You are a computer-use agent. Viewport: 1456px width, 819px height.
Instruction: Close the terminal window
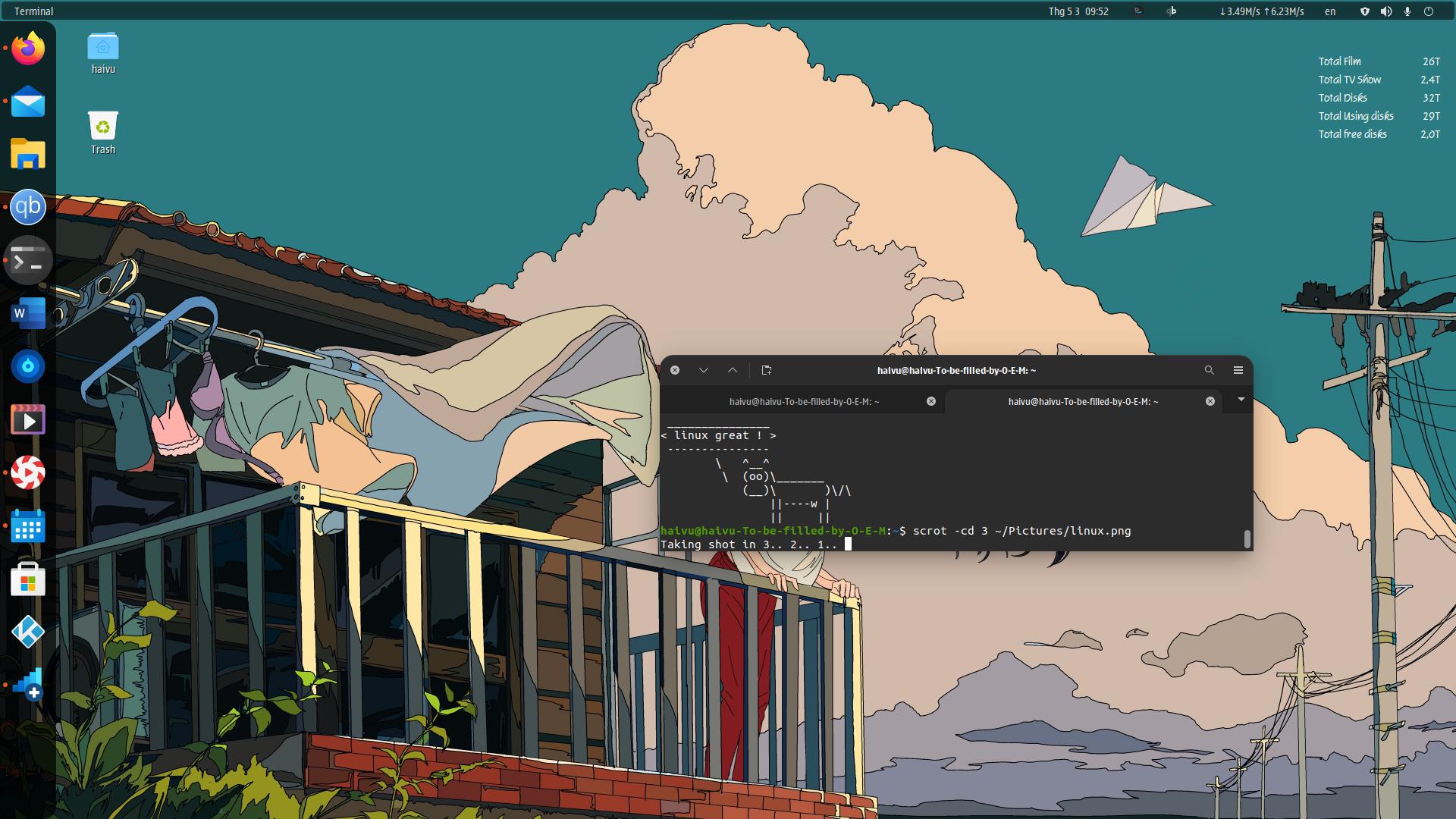(x=675, y=370)
